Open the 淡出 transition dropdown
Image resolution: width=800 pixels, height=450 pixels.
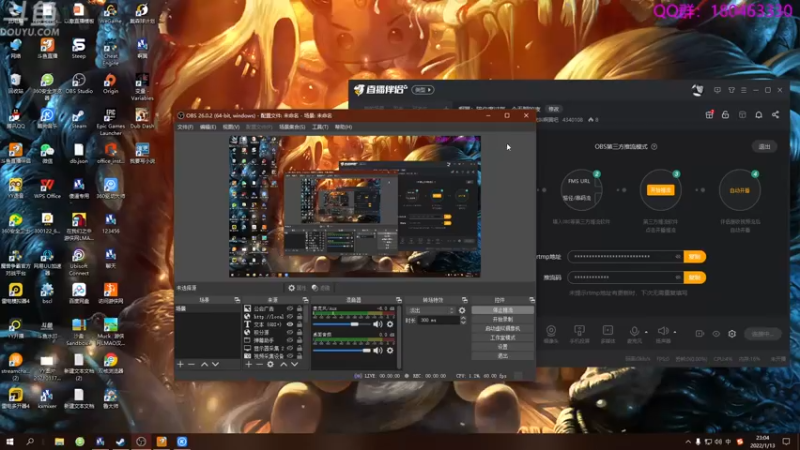click(x=430, y=310)
